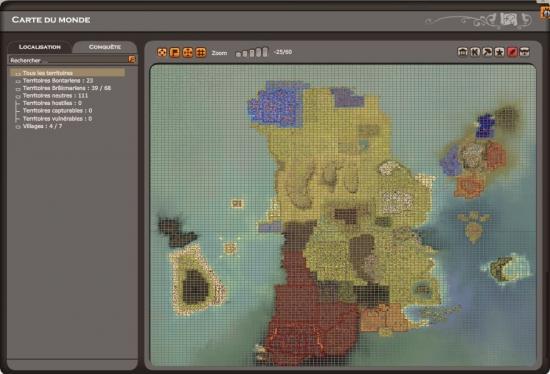Click the orange four-arrows move icon
Screen dimensions: 550x374
(188, 53)
